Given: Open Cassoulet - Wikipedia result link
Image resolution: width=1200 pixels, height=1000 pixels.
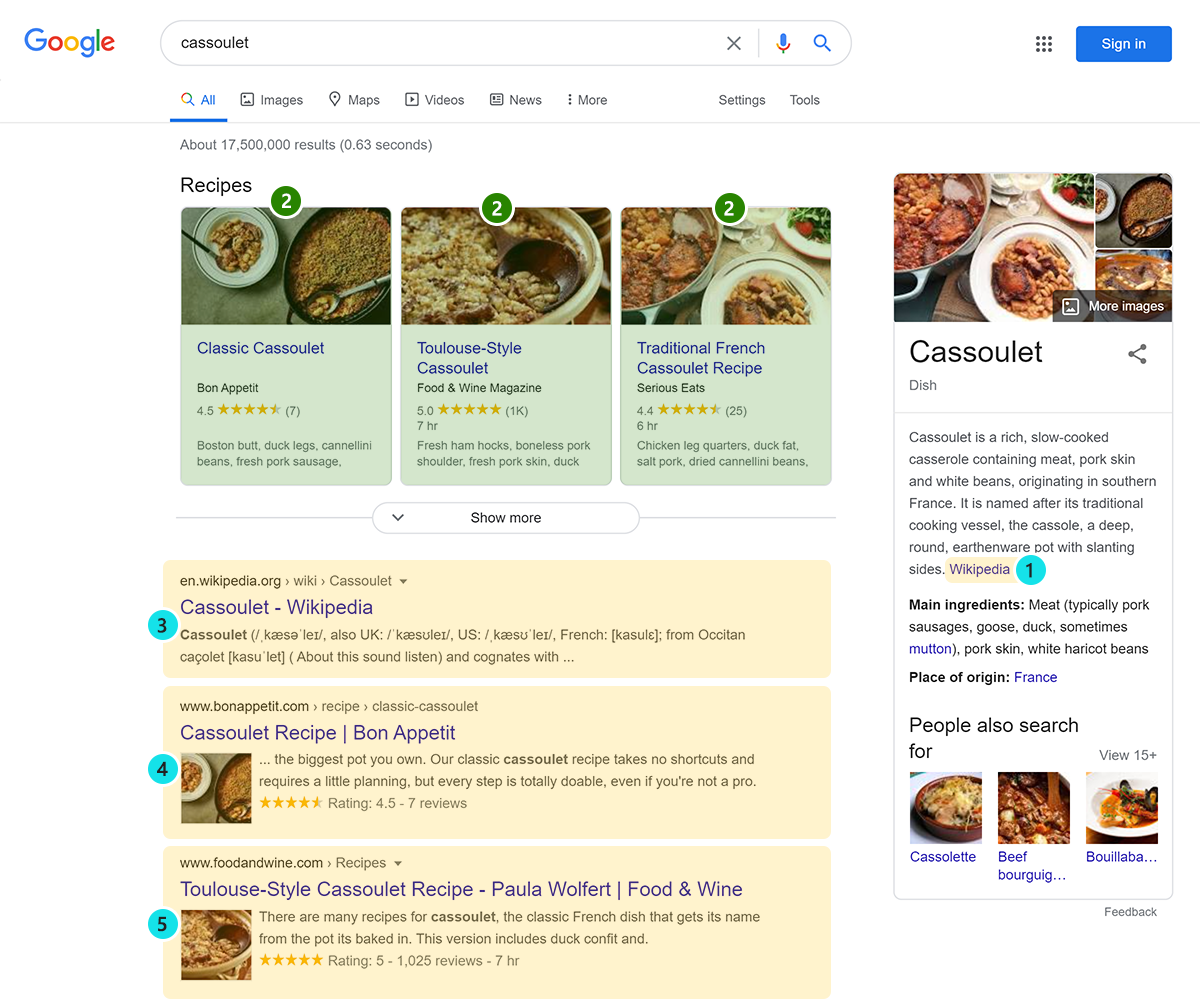Looking at the screenshot, I should point(276,607).
